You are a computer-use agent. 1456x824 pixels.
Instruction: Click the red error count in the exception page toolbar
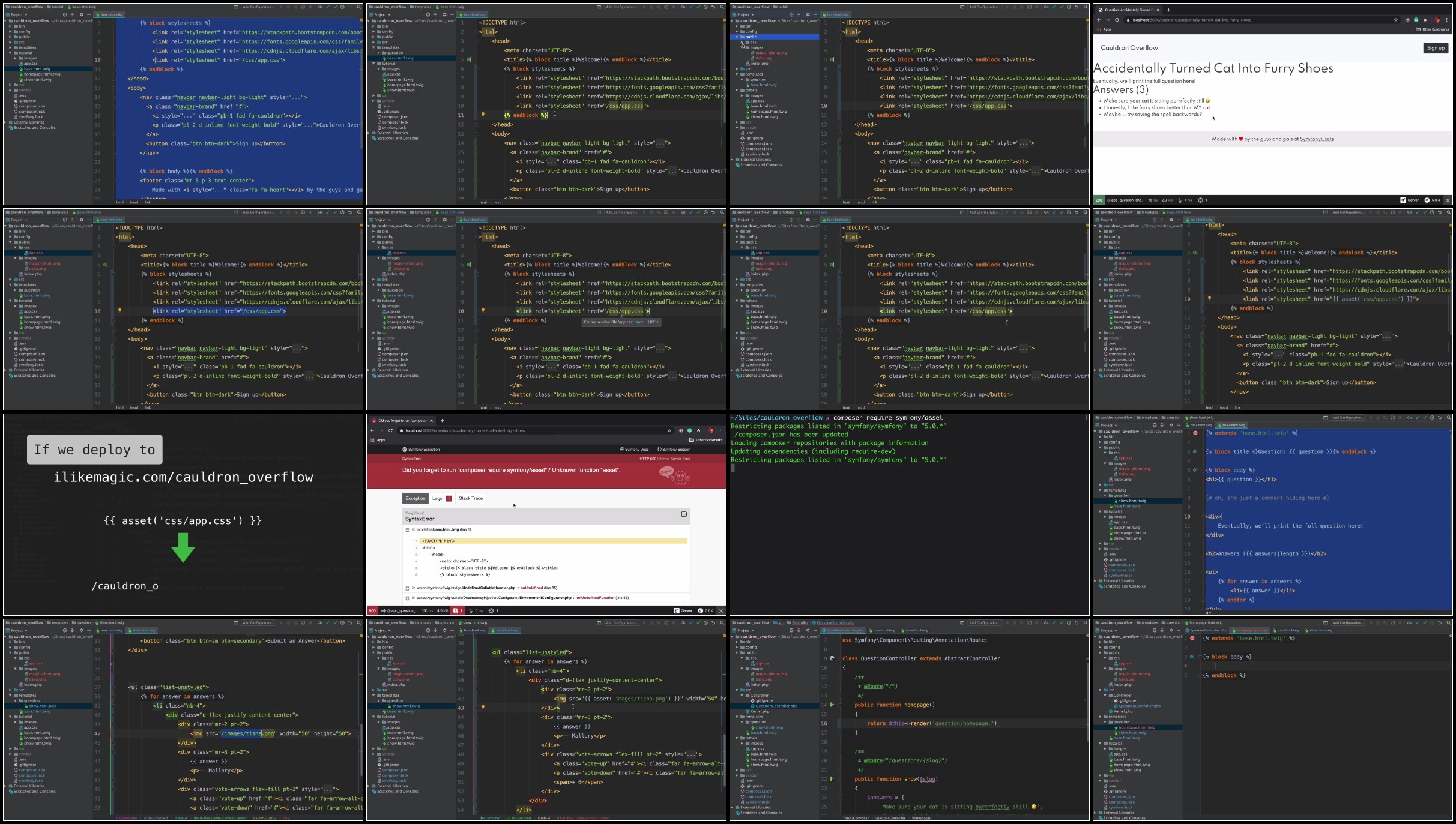(x=457, y=610)
